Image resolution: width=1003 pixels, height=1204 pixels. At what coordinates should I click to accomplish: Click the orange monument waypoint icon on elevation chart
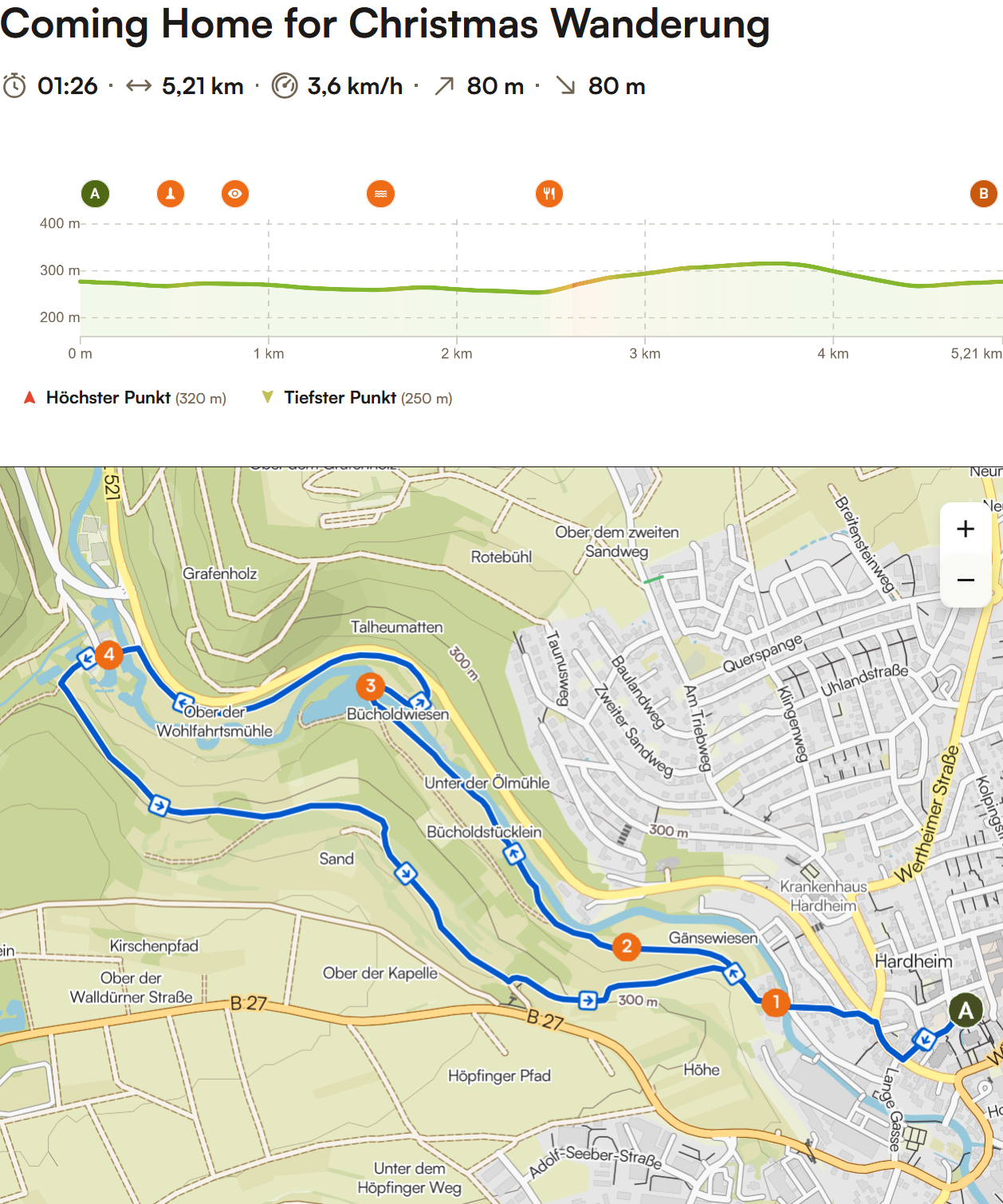171,194
